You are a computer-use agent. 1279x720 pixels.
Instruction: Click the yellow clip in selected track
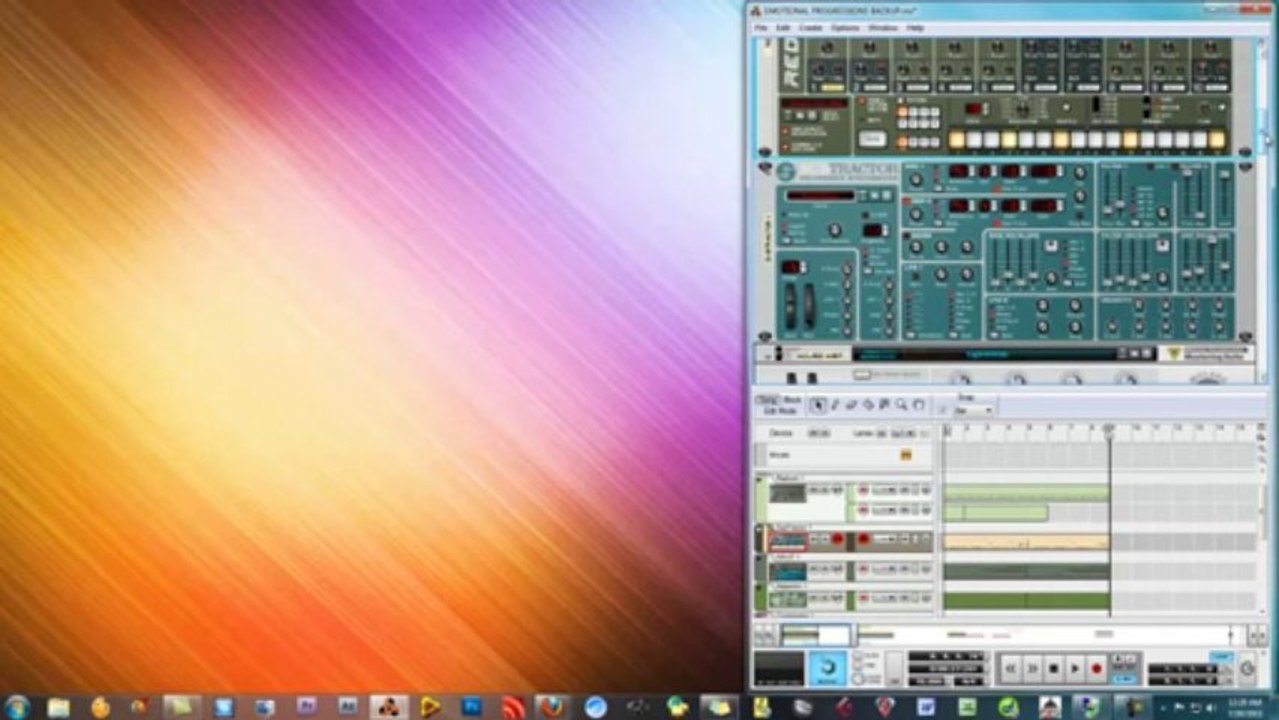[x=1026, y=541]
